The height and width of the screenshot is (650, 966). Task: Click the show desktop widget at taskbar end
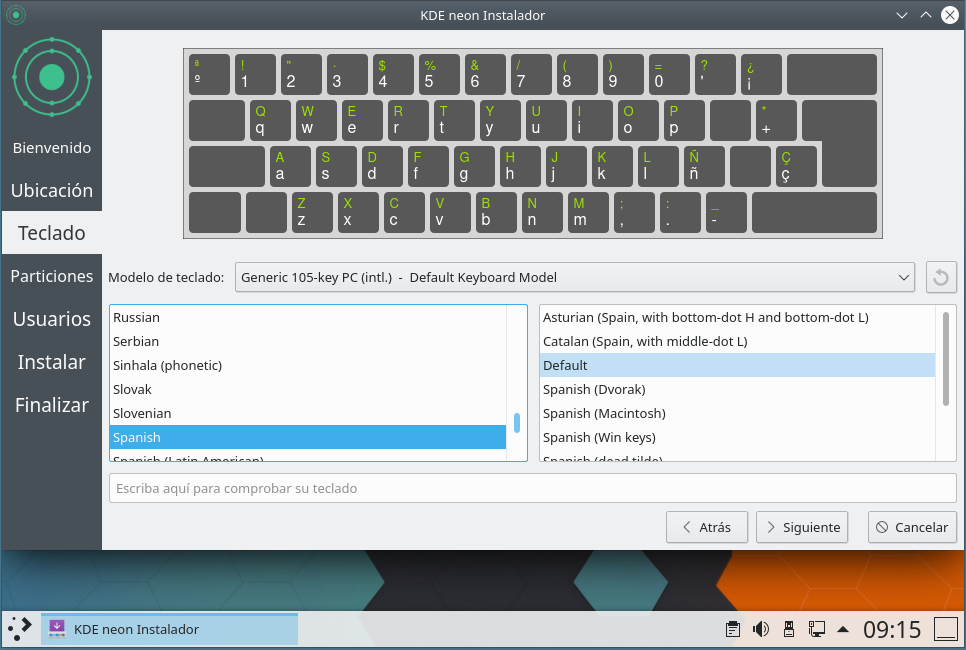(946, 629)
